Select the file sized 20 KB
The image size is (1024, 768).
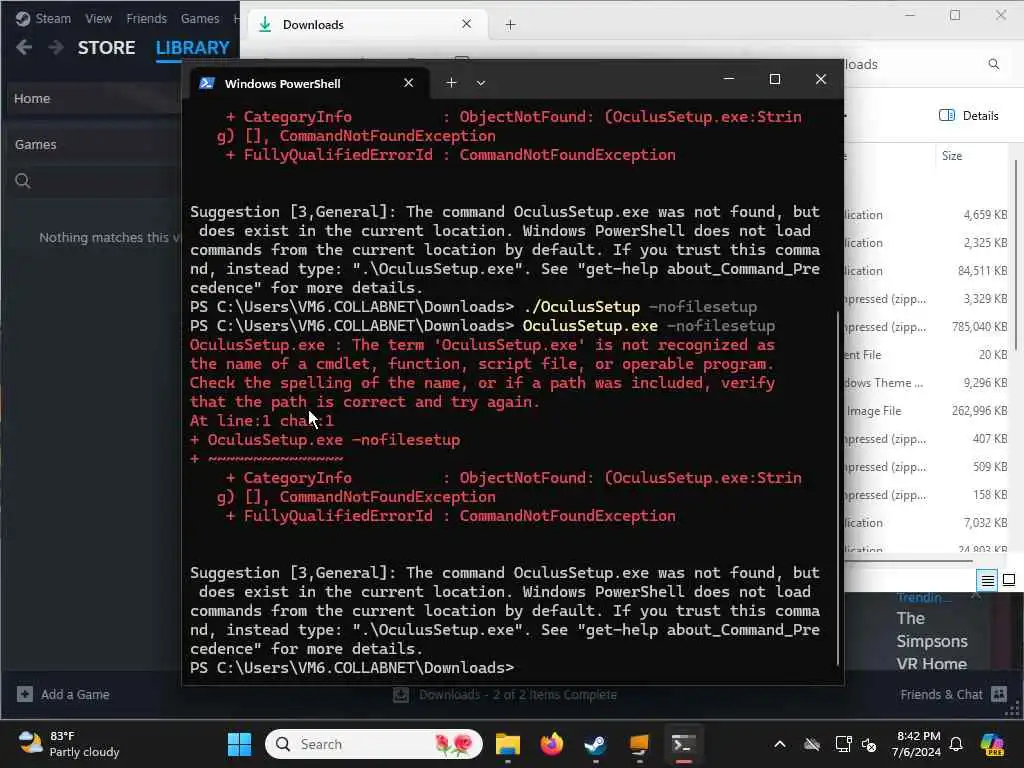pyautogui.click(x=926, y=355)
